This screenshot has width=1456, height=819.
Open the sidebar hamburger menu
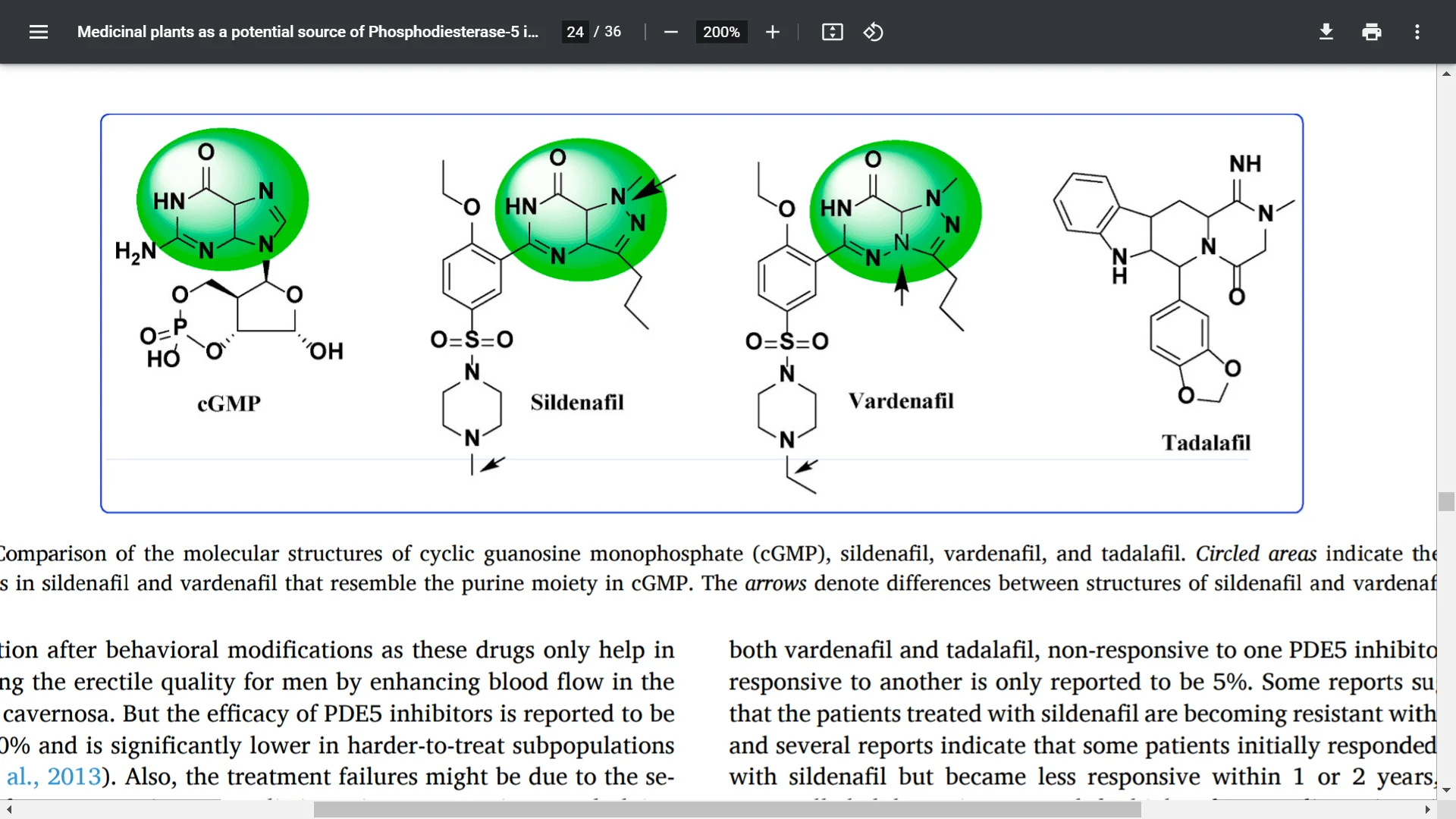coord(39,32)
